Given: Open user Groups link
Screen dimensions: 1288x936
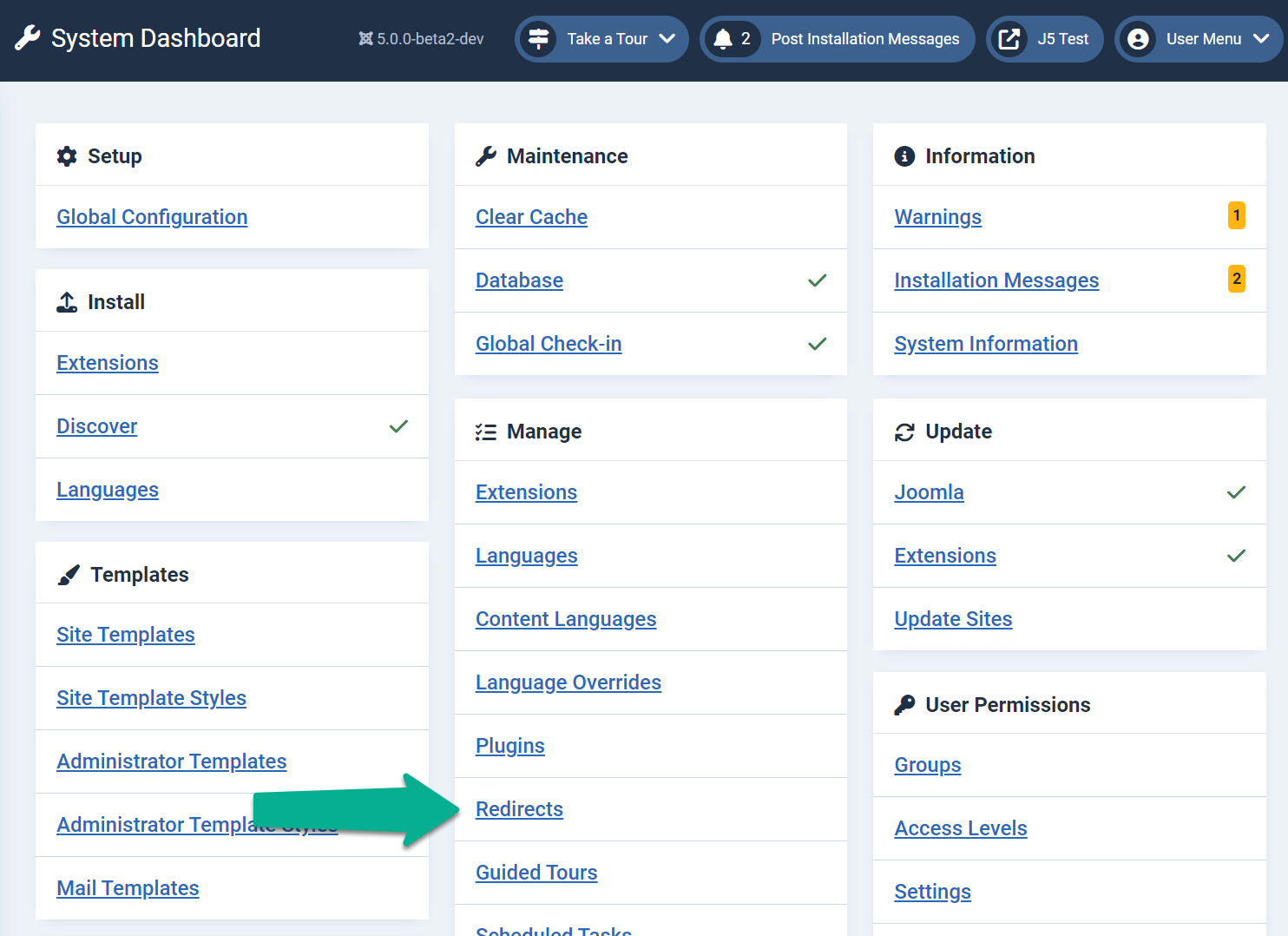Looking at the screenshot, I should pos(928,765).
